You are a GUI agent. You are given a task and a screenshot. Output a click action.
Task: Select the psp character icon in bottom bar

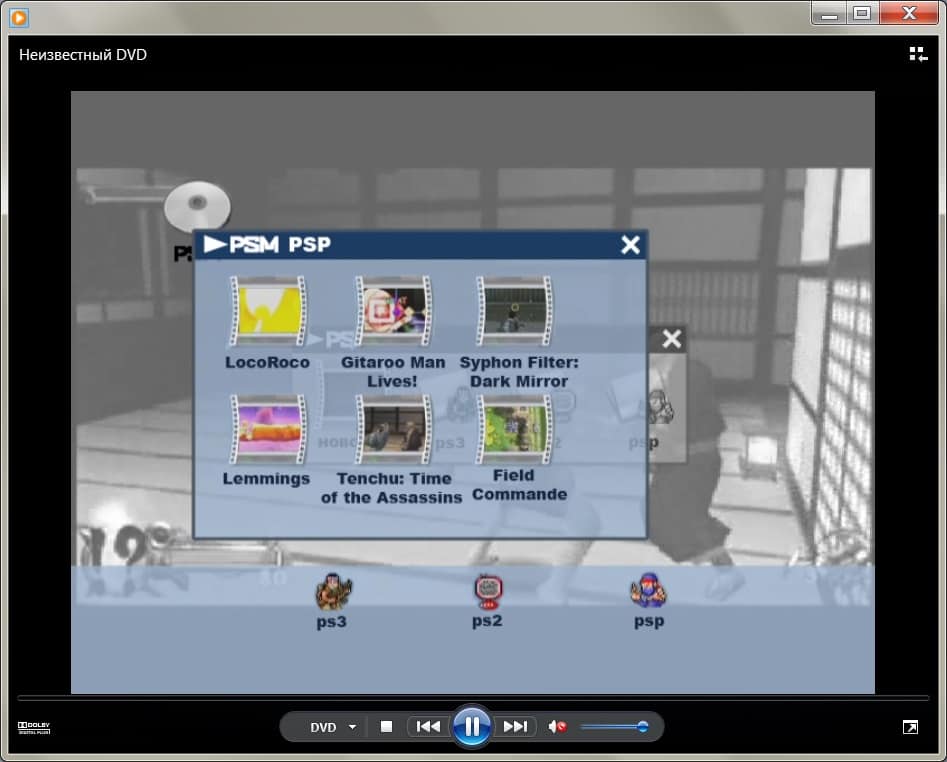[648, 590]
